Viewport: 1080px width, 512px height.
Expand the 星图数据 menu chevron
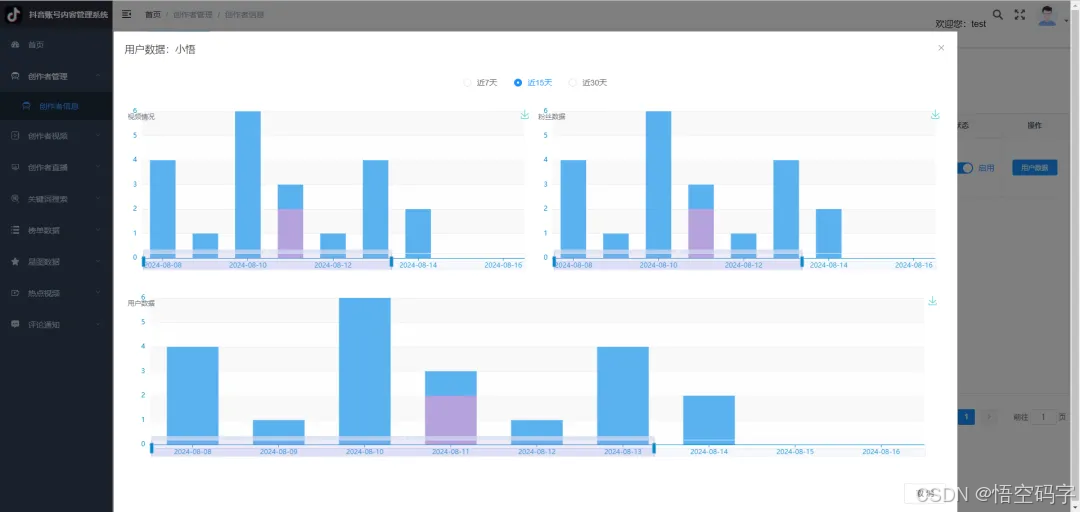point(98,262)
